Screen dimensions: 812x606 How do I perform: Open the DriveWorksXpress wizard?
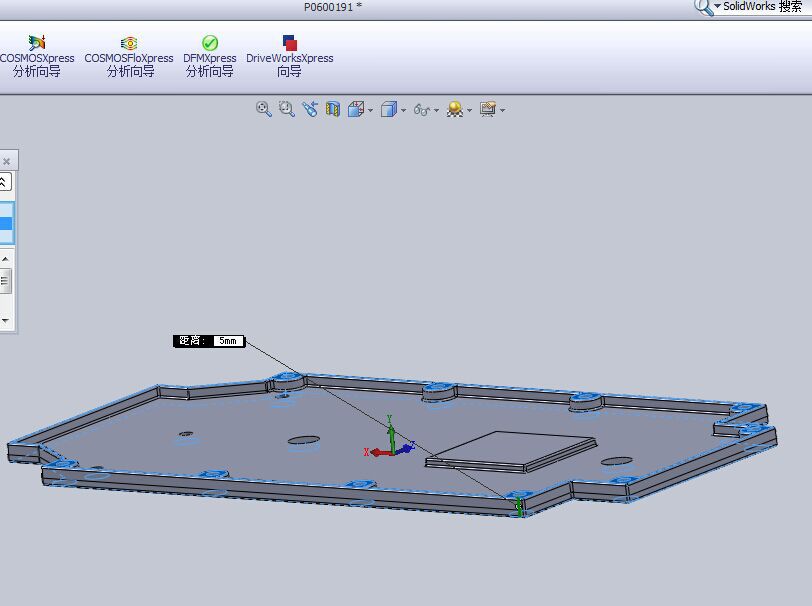tap(290, 56)
